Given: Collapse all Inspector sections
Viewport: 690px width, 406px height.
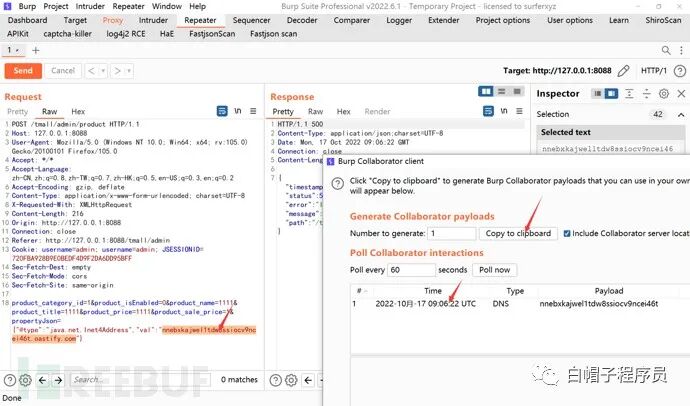Looking at the screenshot, I should pyautogui.click(x=647, y=94).
